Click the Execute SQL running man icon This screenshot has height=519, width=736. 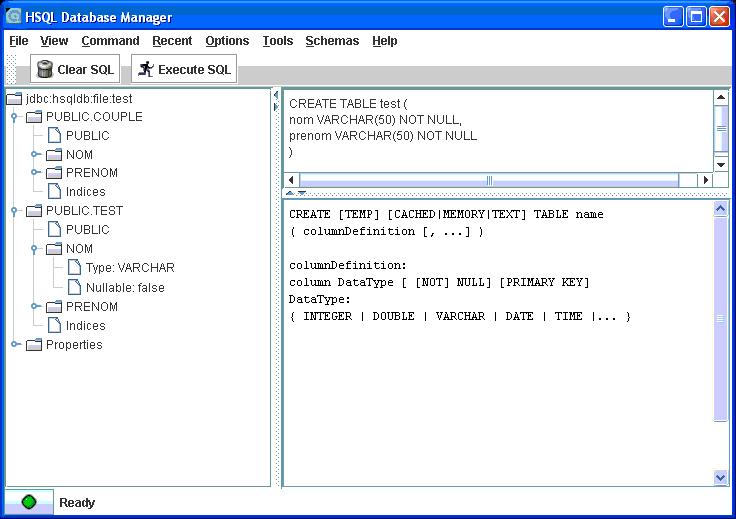coord(146,69)
